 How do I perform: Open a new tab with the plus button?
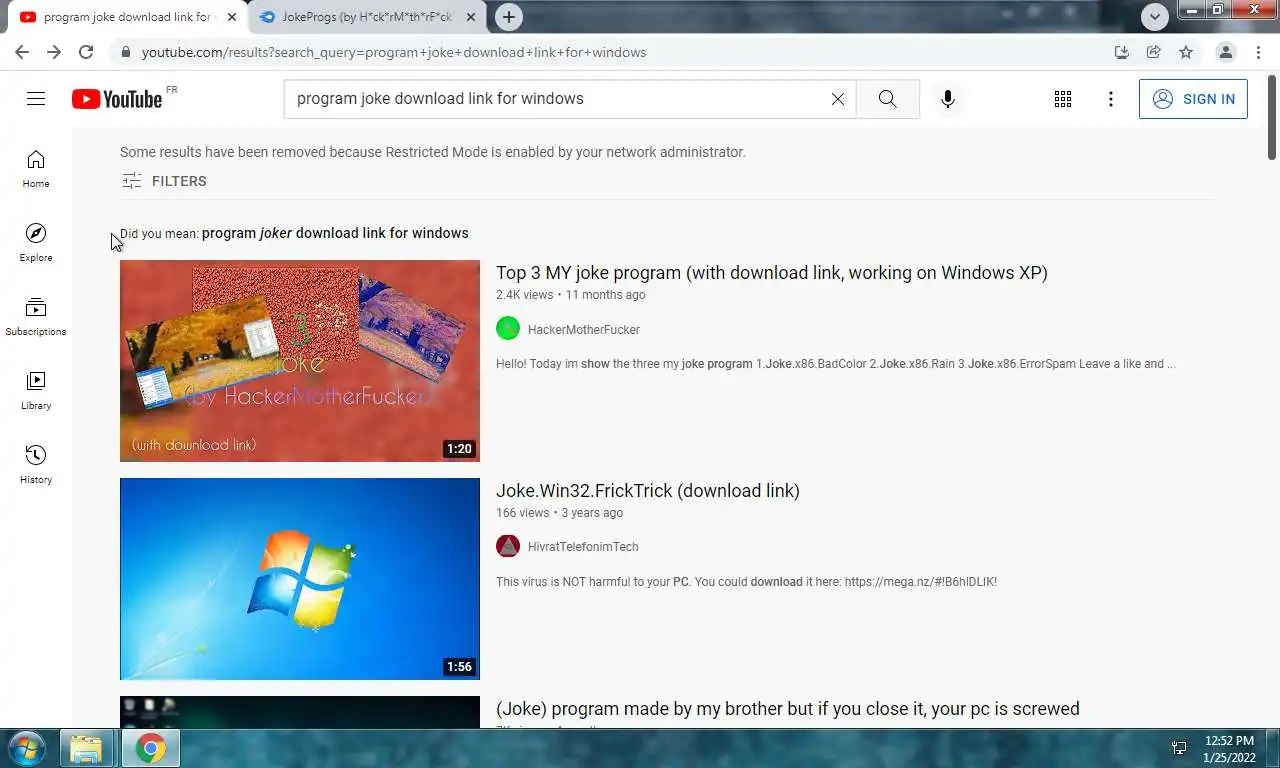pyautogui.click(x=509, y=17)
